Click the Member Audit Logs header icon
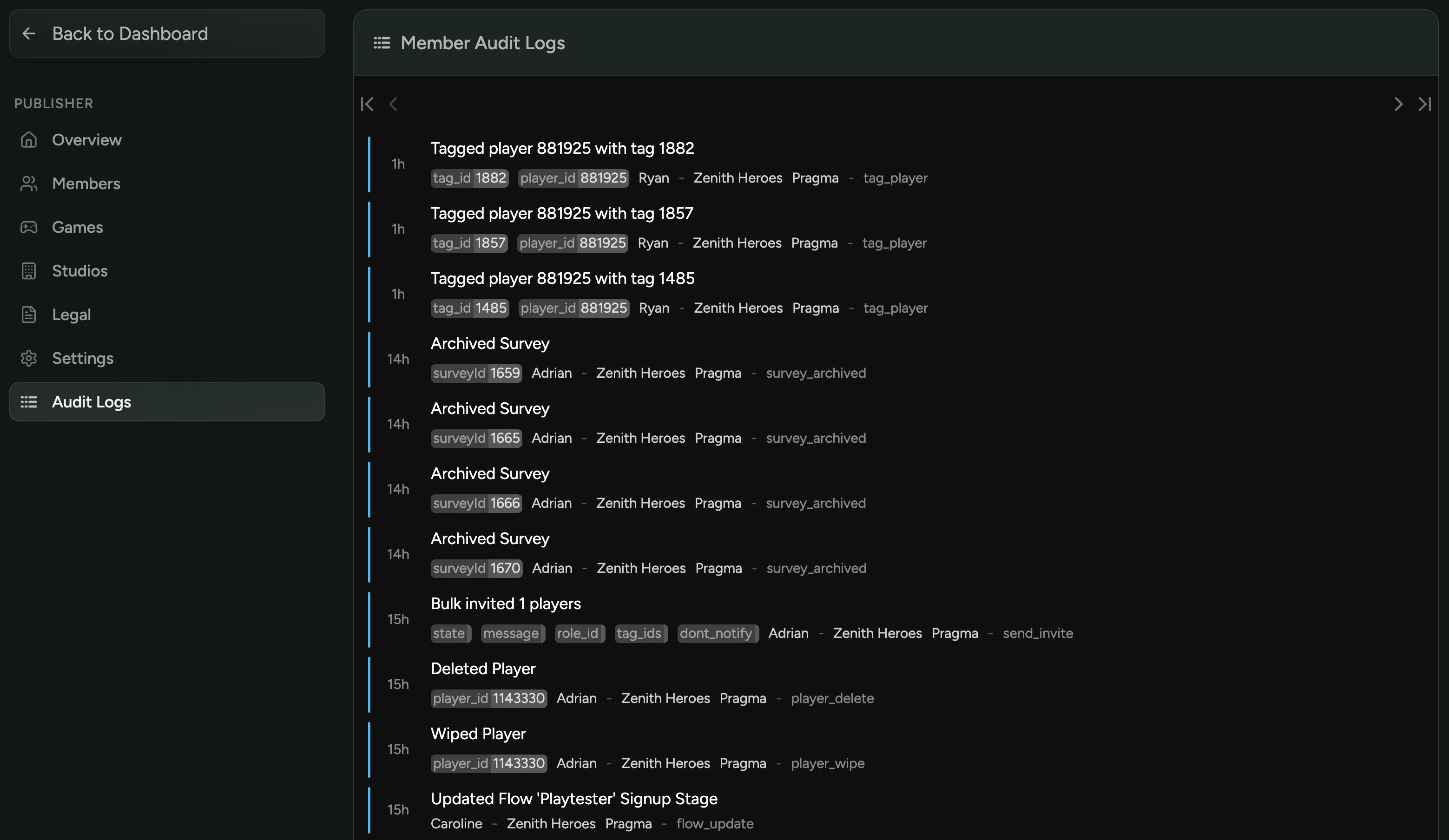Screen dimensions: 1449x840 [381, 43]
